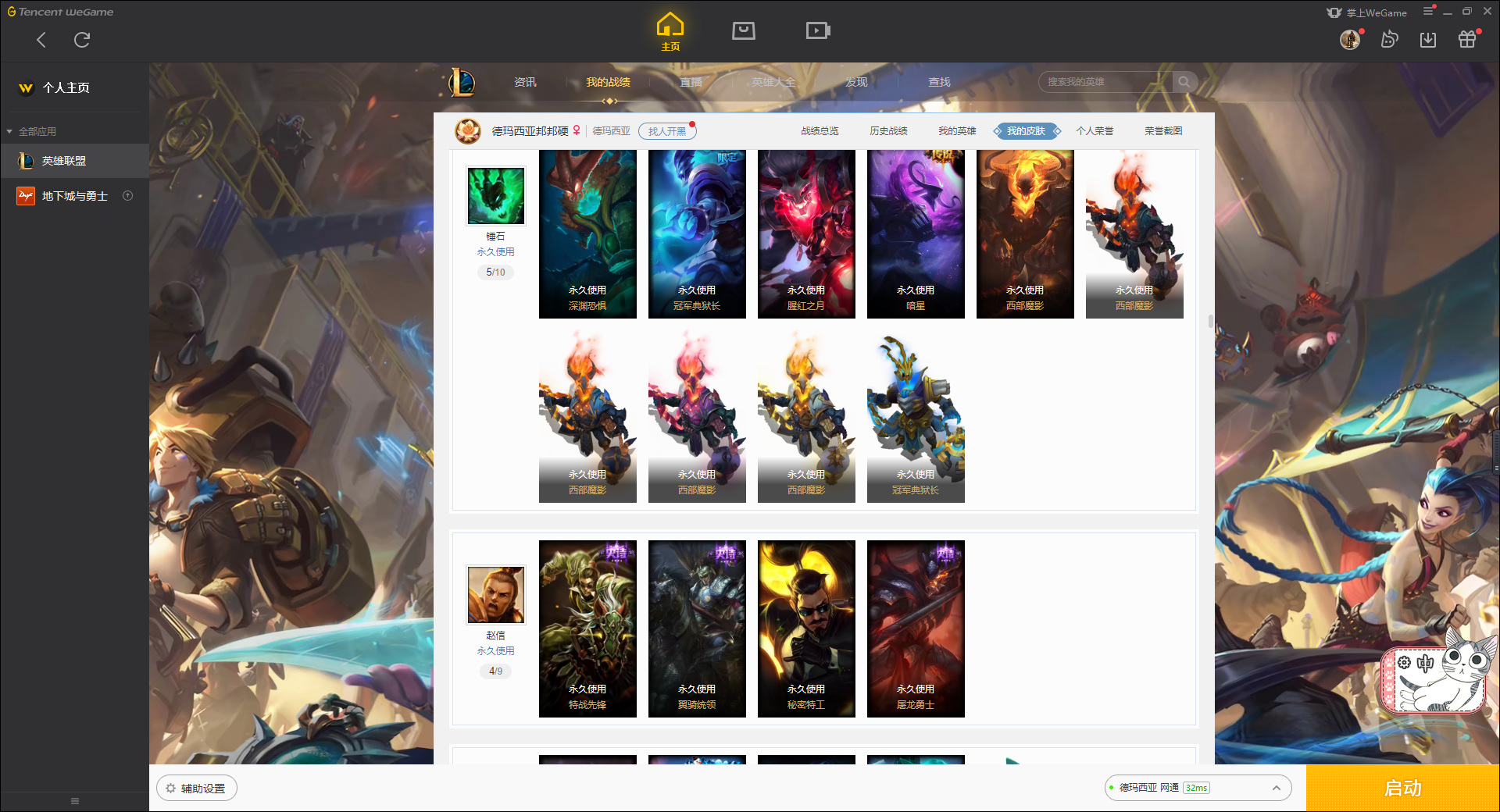Open the gift box rewards icon

click(1467, 39)
